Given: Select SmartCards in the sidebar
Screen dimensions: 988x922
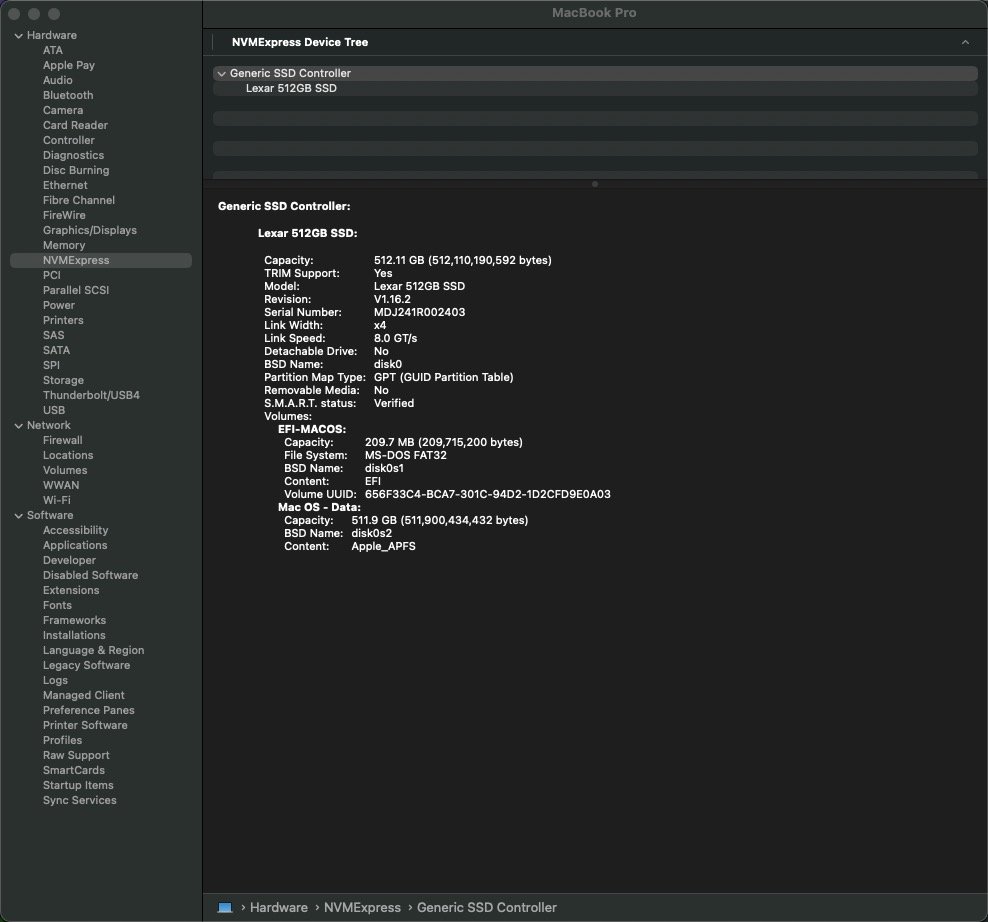Looking at the screenshot, I should [74, 771].
